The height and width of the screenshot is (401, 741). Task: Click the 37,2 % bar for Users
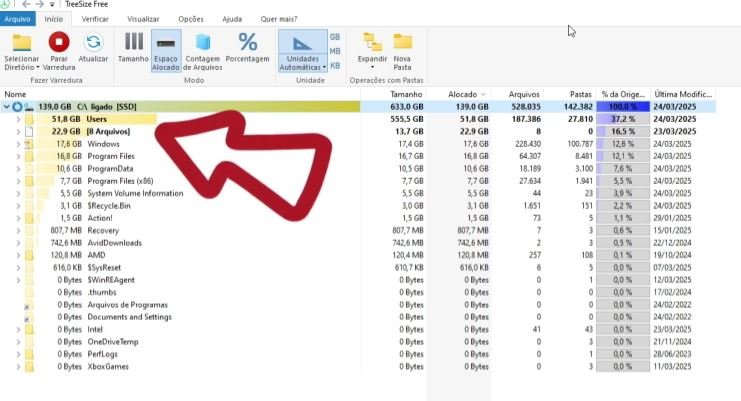click(623, 119)
